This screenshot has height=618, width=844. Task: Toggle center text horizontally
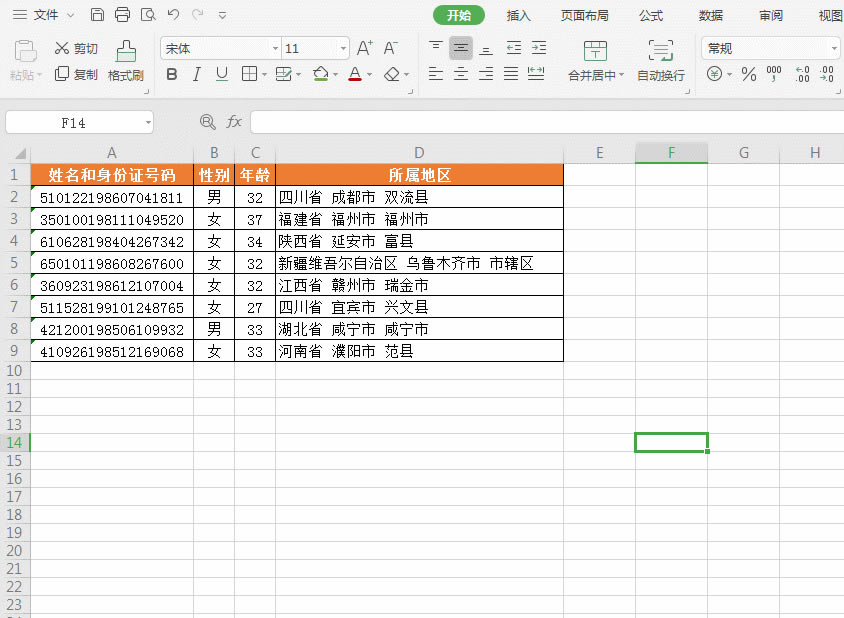[x=461, y=74]
